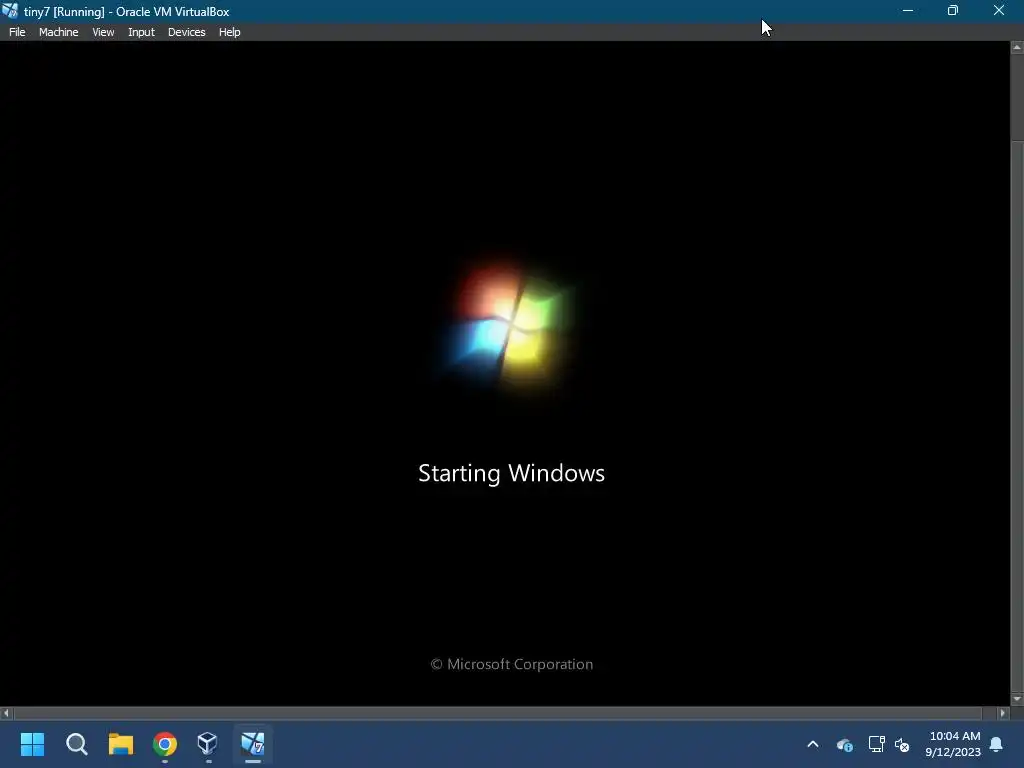Click the OneDrive cloud tray icon

click(844, 744)
